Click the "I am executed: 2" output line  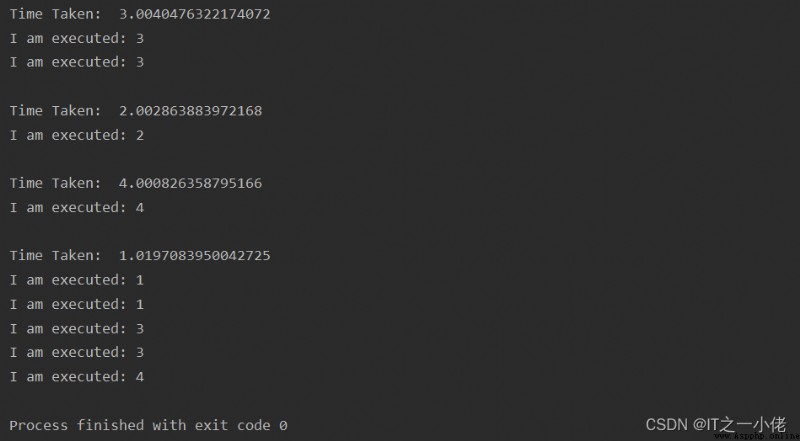click(x=77, y=135)
